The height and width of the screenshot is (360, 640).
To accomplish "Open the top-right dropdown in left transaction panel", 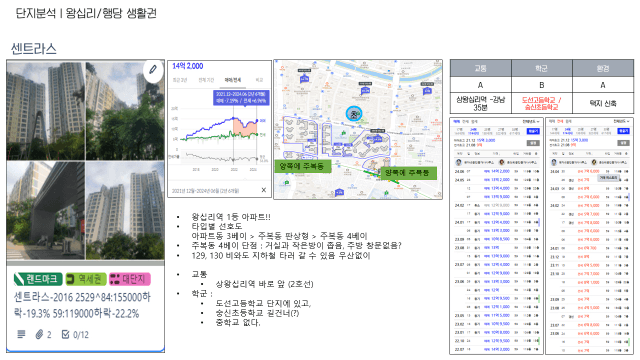I will point(531,122).
